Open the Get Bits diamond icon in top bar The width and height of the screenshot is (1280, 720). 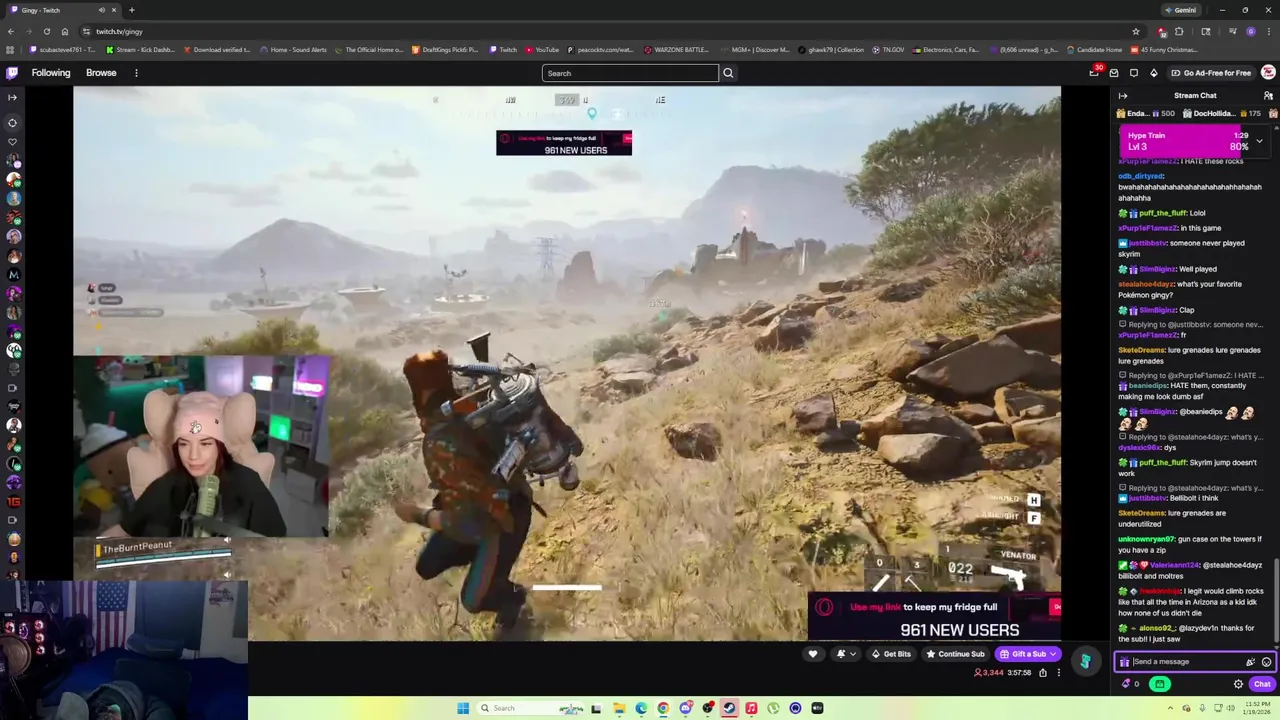[1153, 73]
